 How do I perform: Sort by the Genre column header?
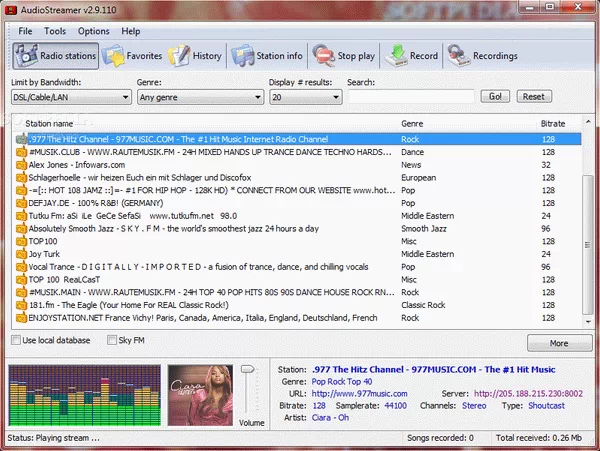[x=412, y=124]
